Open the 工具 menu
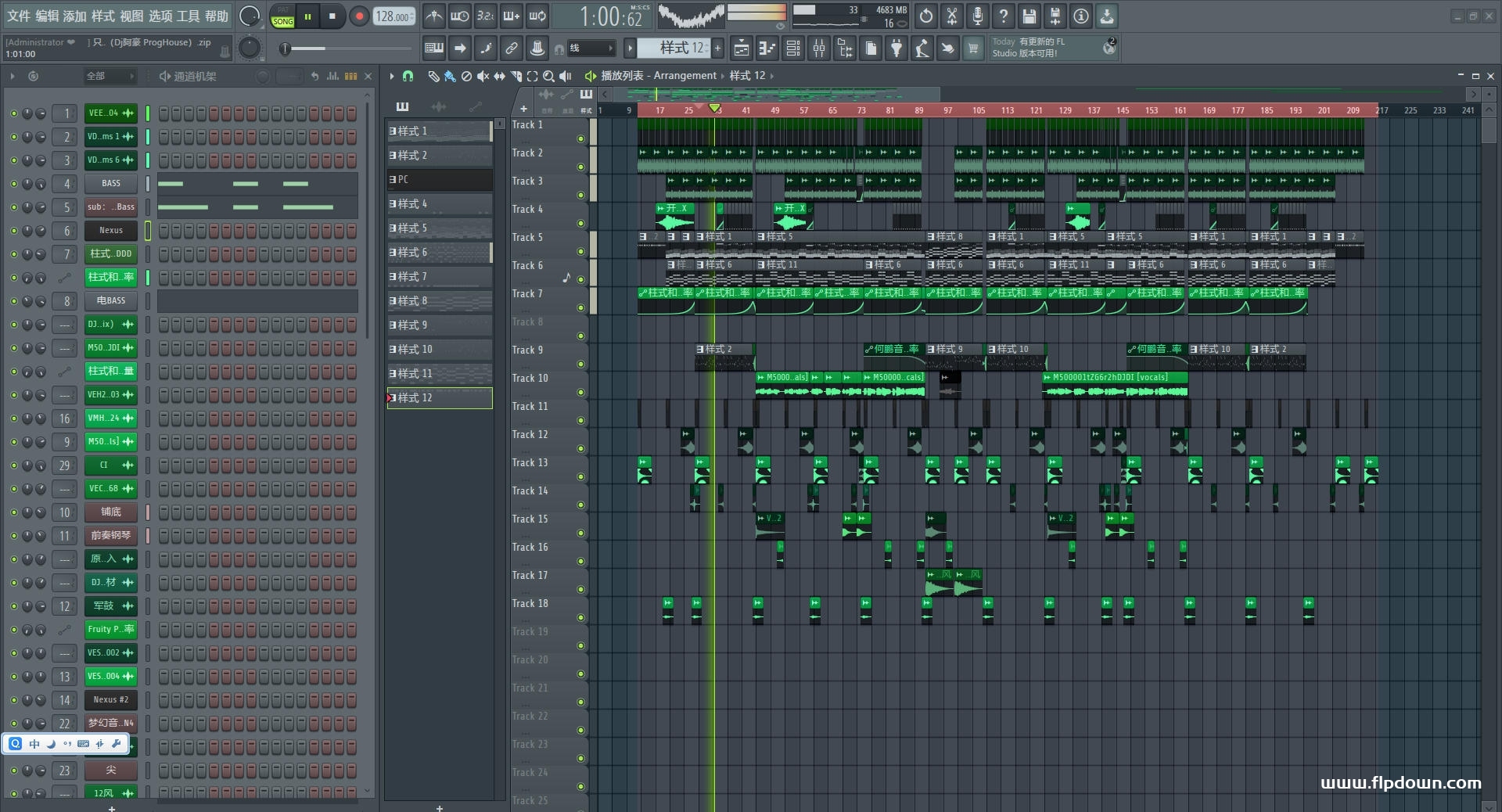Image resolution: width=1502 pixels, height=812 pixels. pos(188,16)
